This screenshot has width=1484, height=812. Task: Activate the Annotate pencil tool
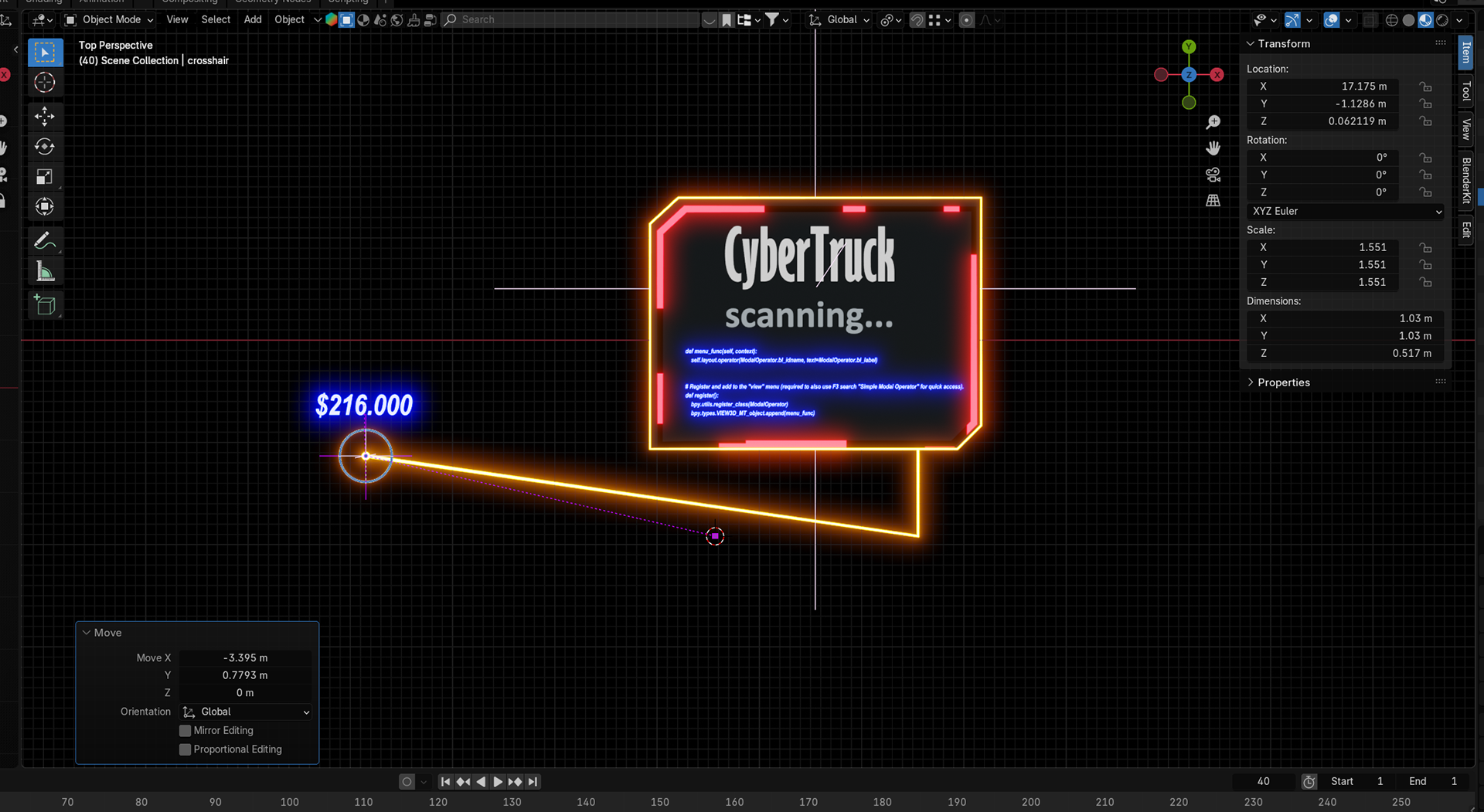45,241
